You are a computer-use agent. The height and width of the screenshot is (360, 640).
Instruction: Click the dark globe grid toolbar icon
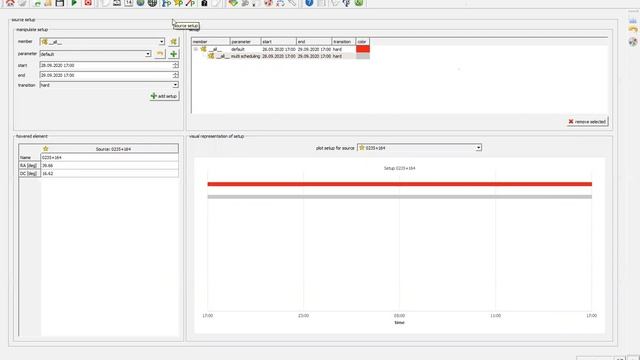coord(152,3)
